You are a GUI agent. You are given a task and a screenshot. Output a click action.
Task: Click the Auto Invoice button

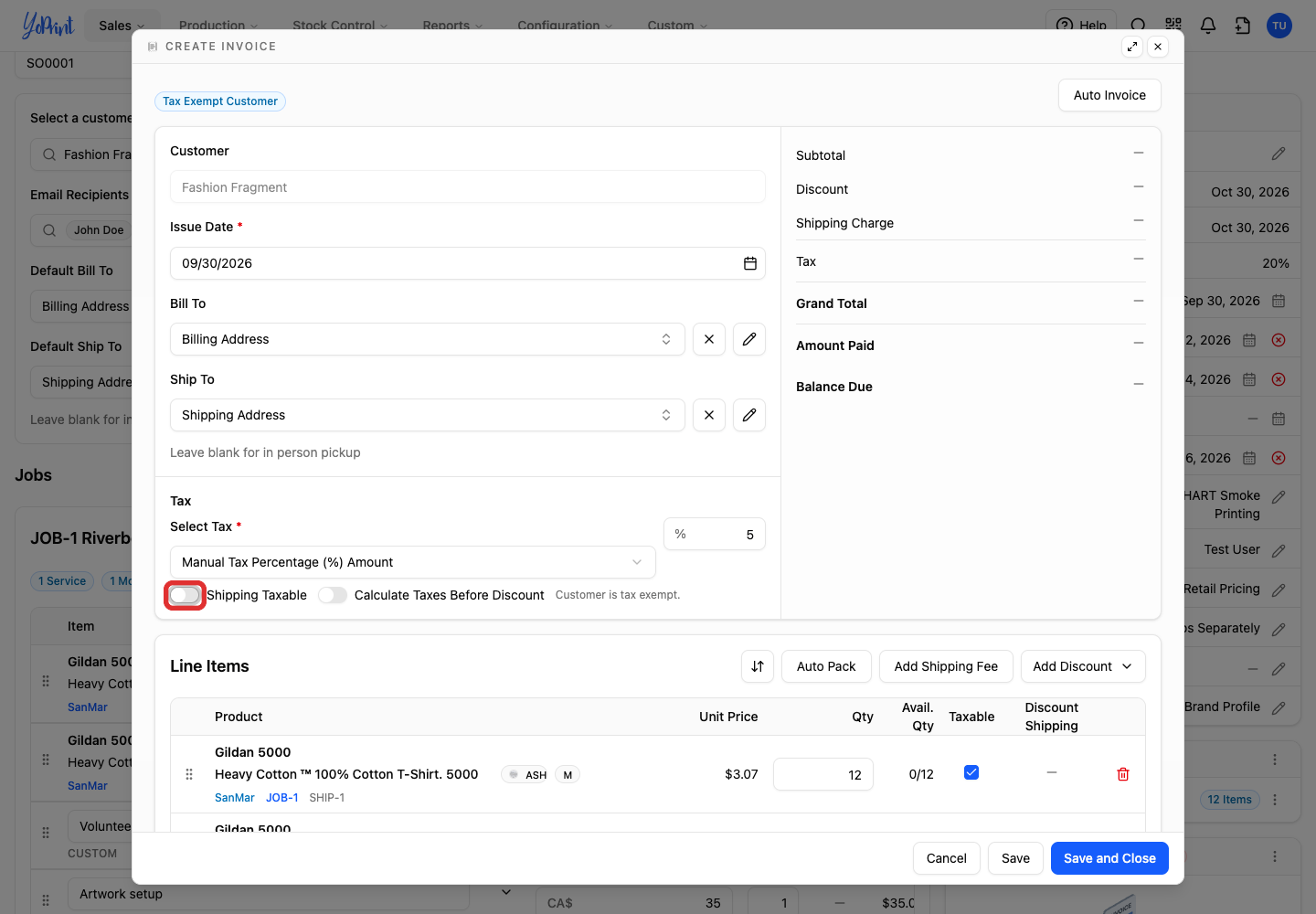(1109, 95)
